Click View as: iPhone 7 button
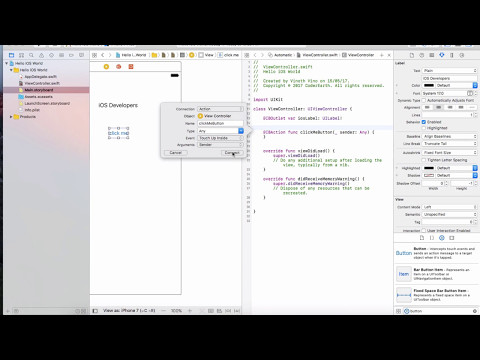 pos(129,311)
